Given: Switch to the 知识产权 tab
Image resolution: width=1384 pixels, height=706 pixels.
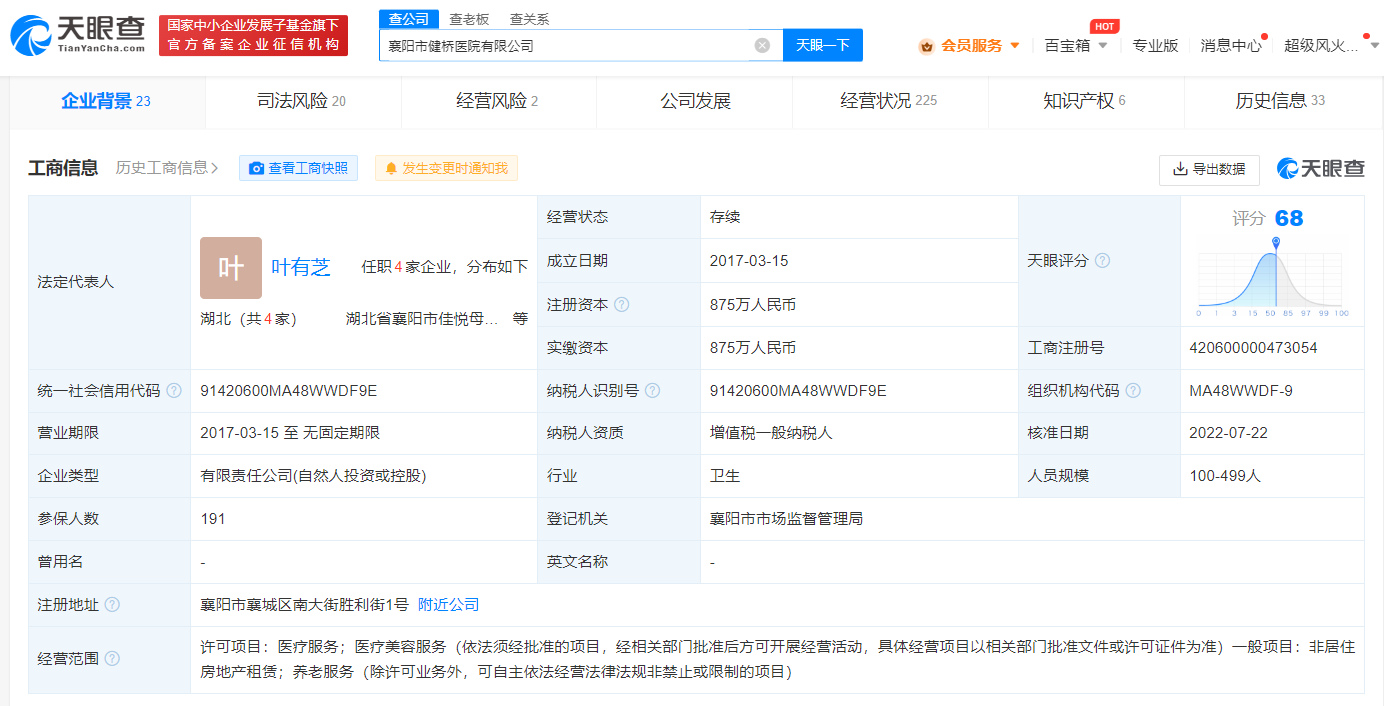Looking at the screenshot, I should point(1085,101).
